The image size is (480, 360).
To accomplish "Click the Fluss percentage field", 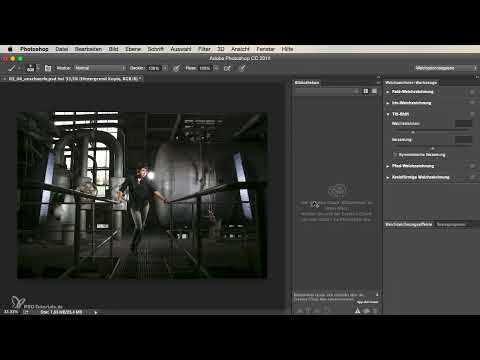I will (x=205, y=68).
